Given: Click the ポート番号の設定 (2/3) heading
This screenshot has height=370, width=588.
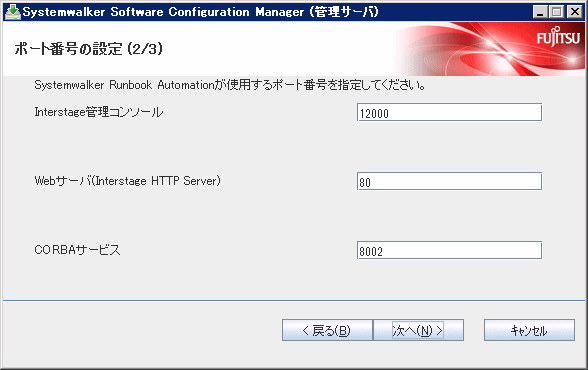Looking at the screenshot, I should click(88, 49).
